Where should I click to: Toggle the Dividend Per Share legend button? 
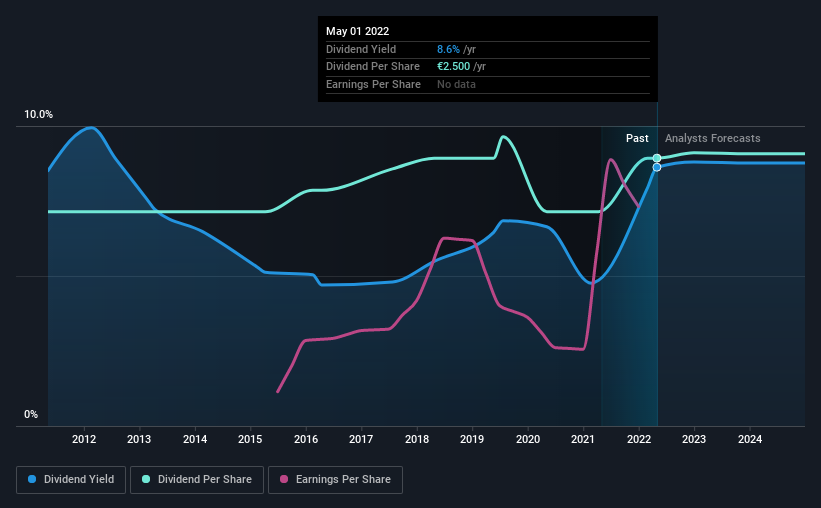click(197, 480)
